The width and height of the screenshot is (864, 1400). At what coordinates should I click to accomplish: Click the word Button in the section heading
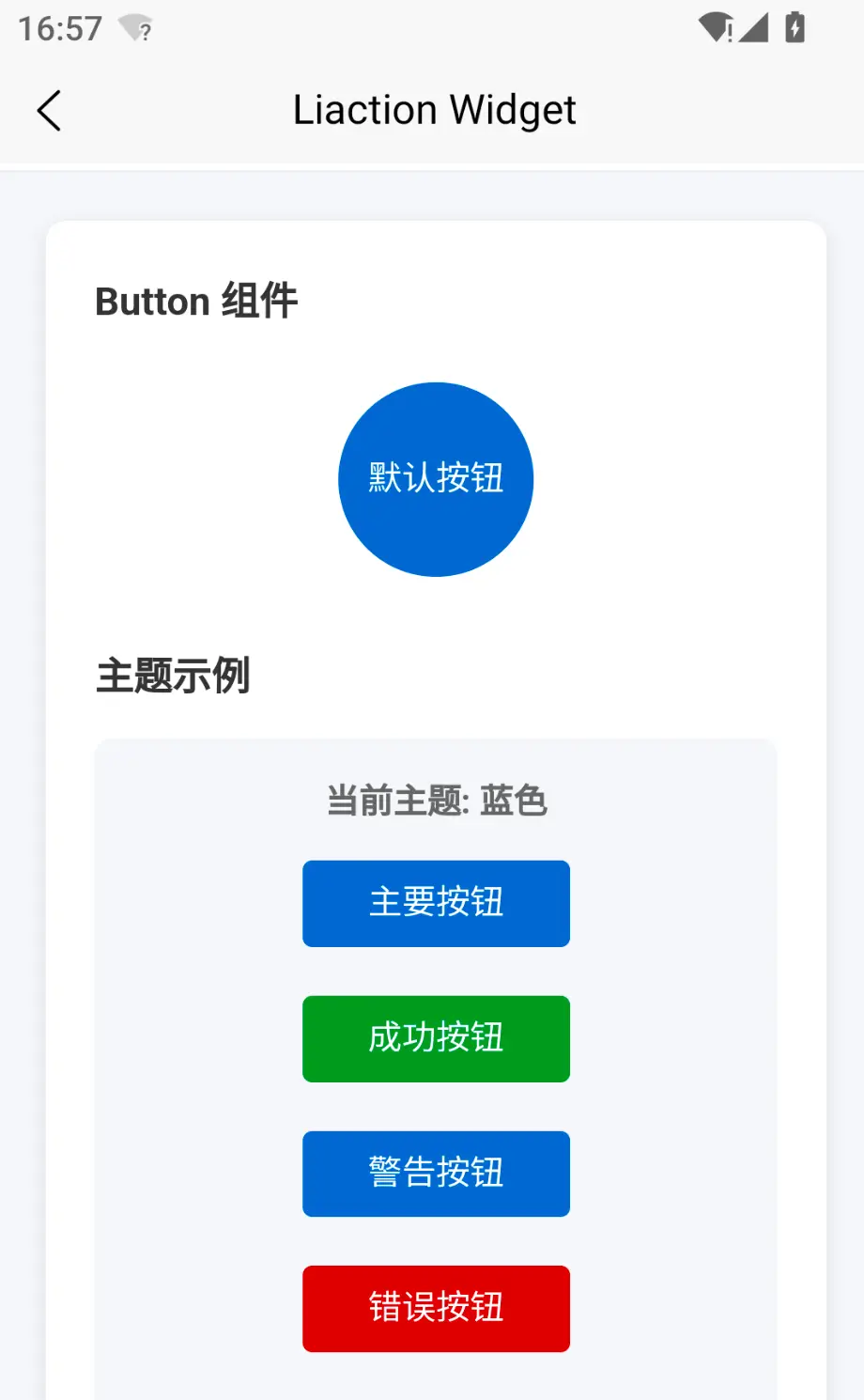click(152, 303)
